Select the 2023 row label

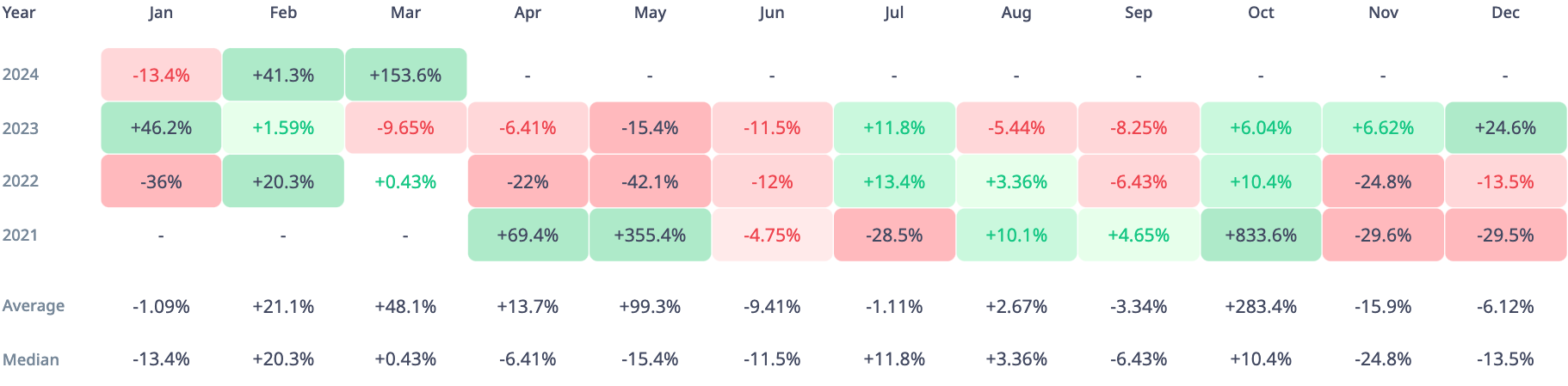point(21,128)
